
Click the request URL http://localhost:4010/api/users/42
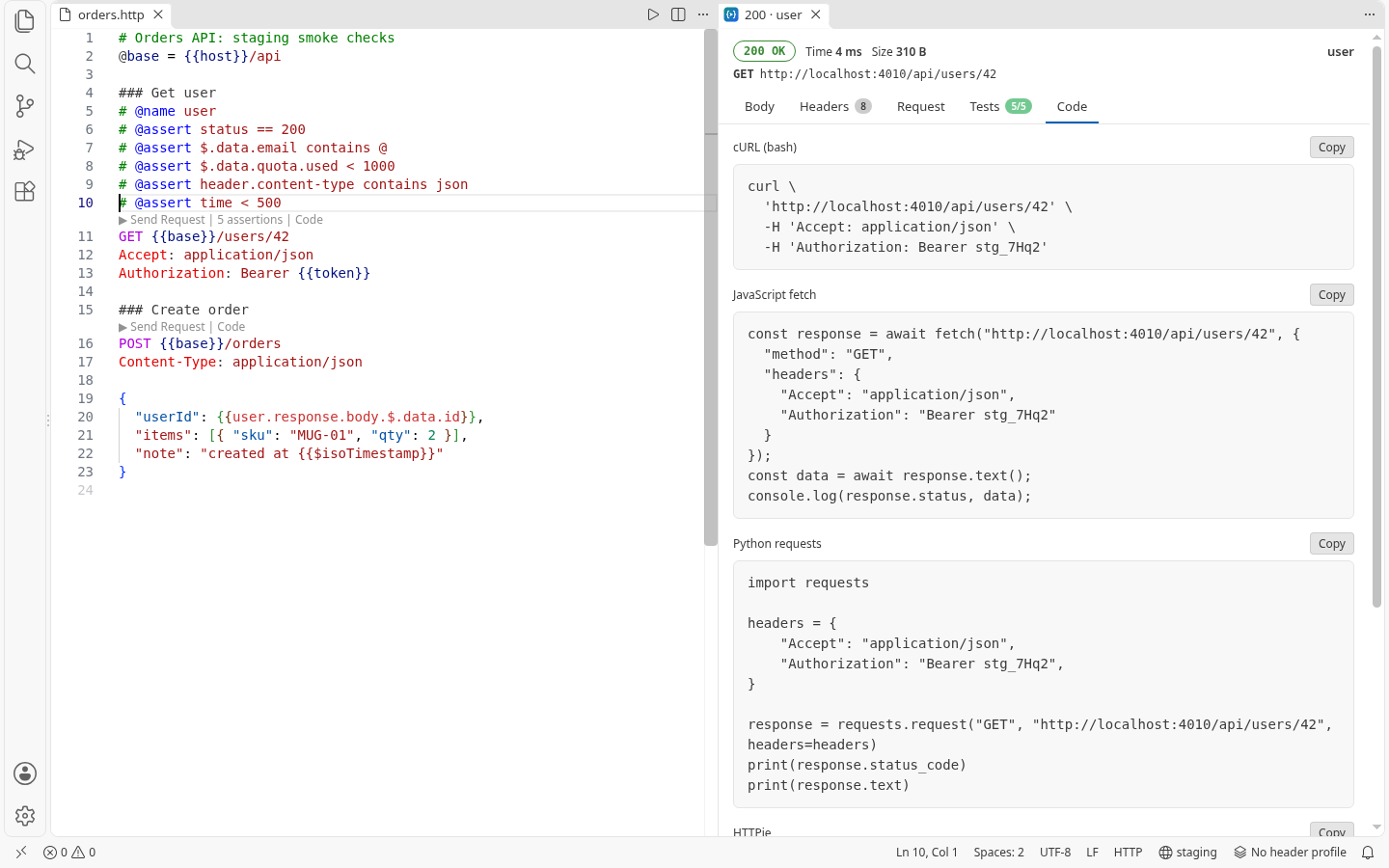878,74
